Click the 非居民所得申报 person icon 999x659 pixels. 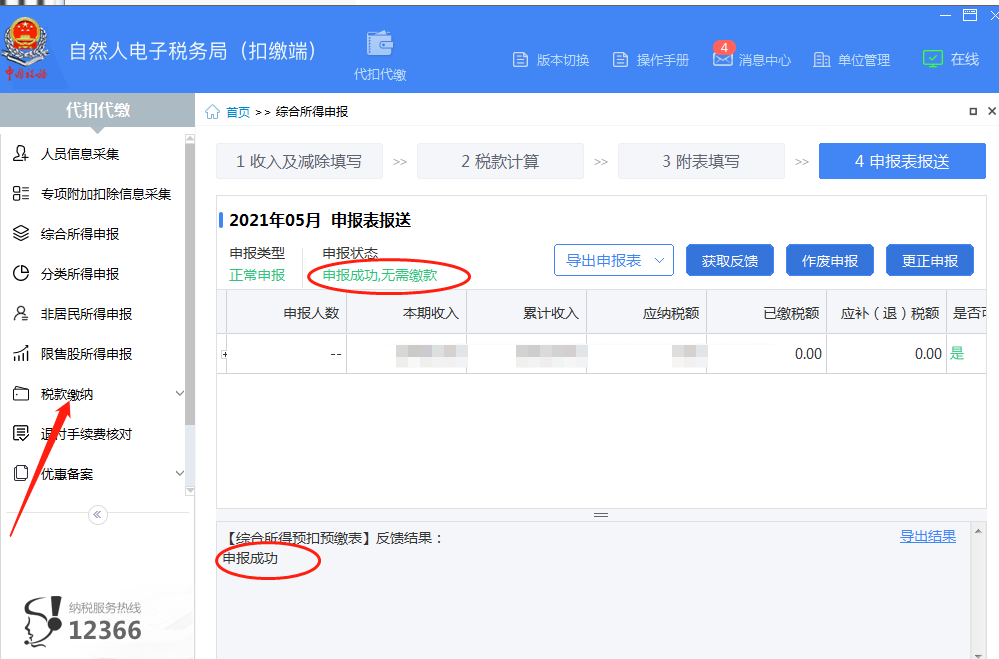(21, 314)
